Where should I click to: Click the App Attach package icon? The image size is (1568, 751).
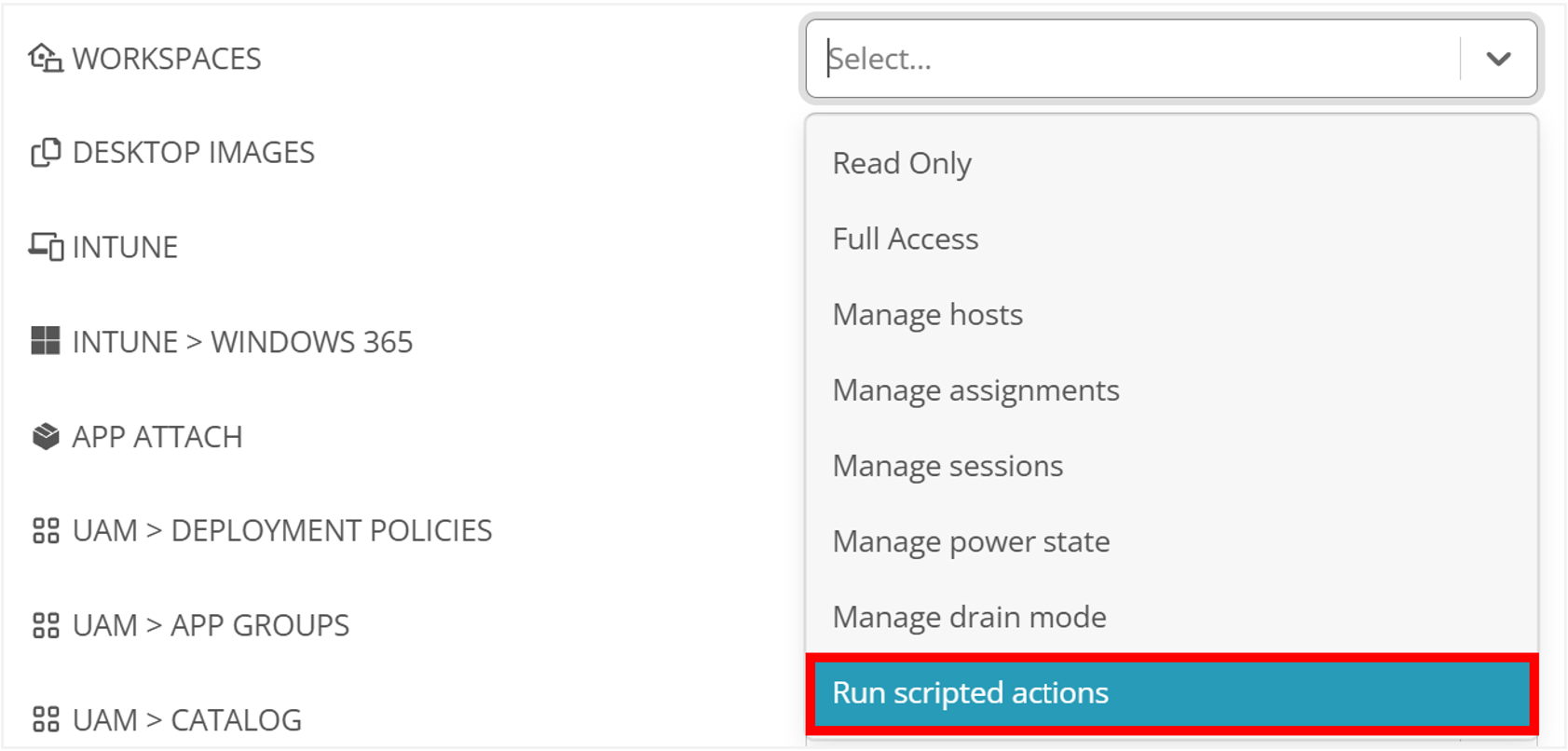(45, 436)
